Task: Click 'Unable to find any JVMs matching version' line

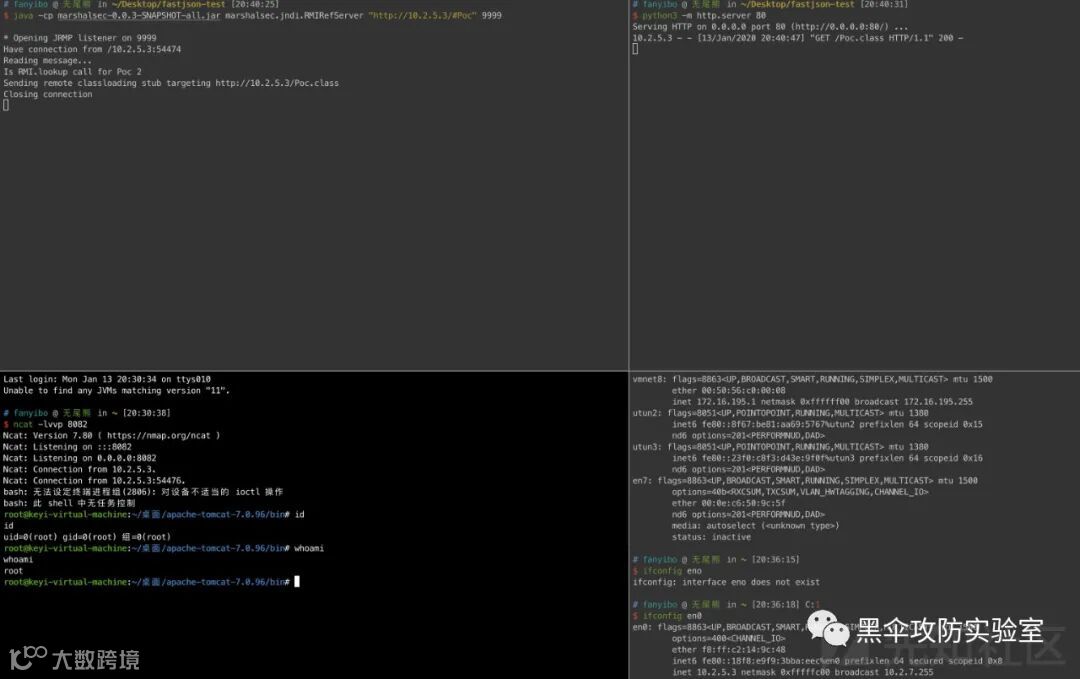Action: (x=116, y=390)
